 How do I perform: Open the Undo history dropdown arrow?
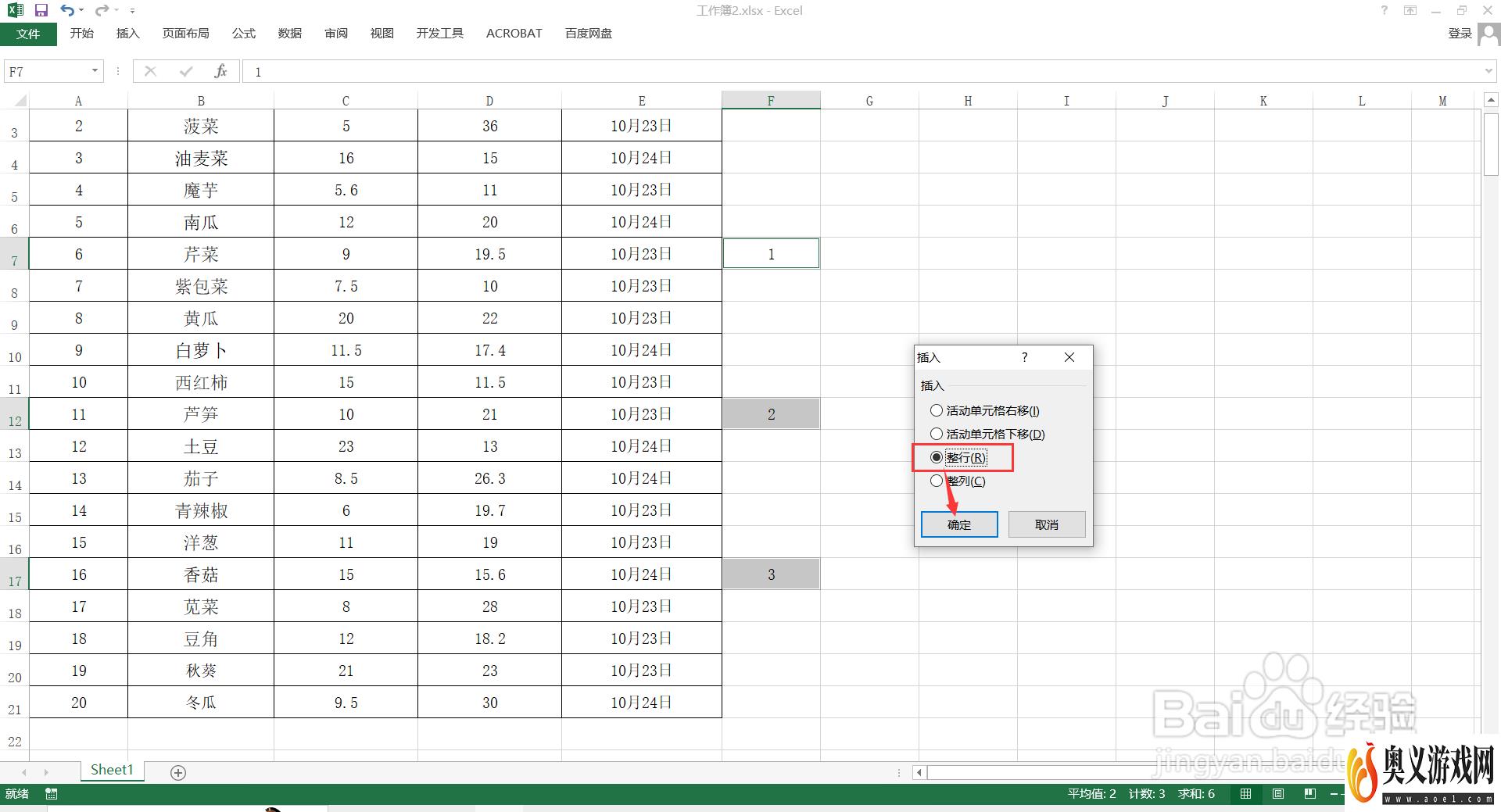tap(81, 10)
